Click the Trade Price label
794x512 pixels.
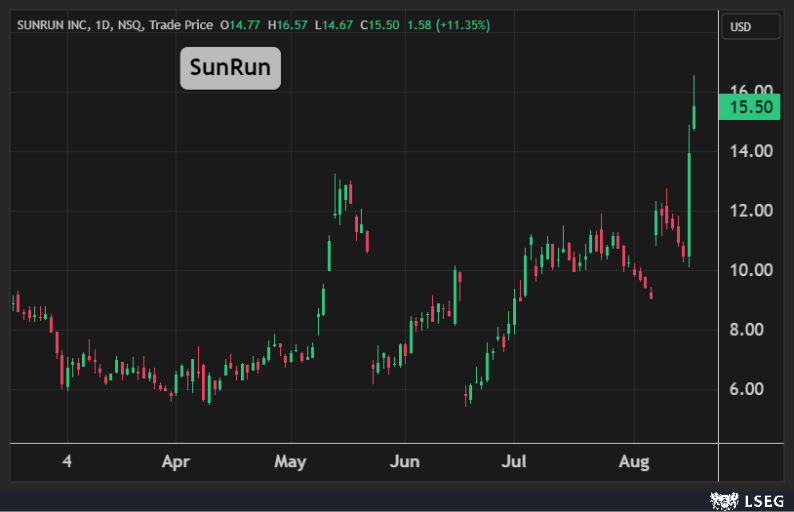click(x=181, y=25)
